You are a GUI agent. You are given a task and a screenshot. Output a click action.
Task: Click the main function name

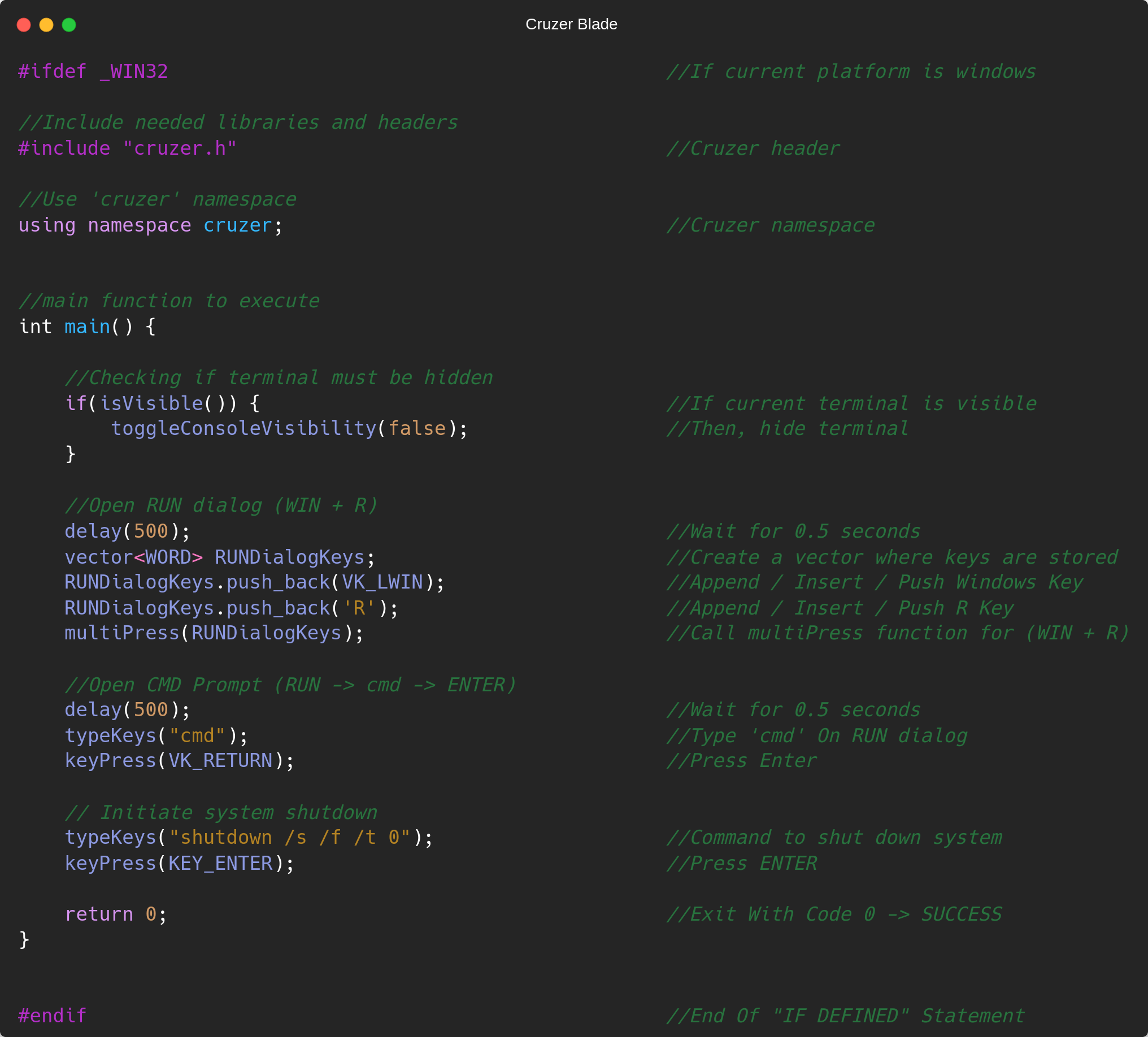[x=87, y=326]
